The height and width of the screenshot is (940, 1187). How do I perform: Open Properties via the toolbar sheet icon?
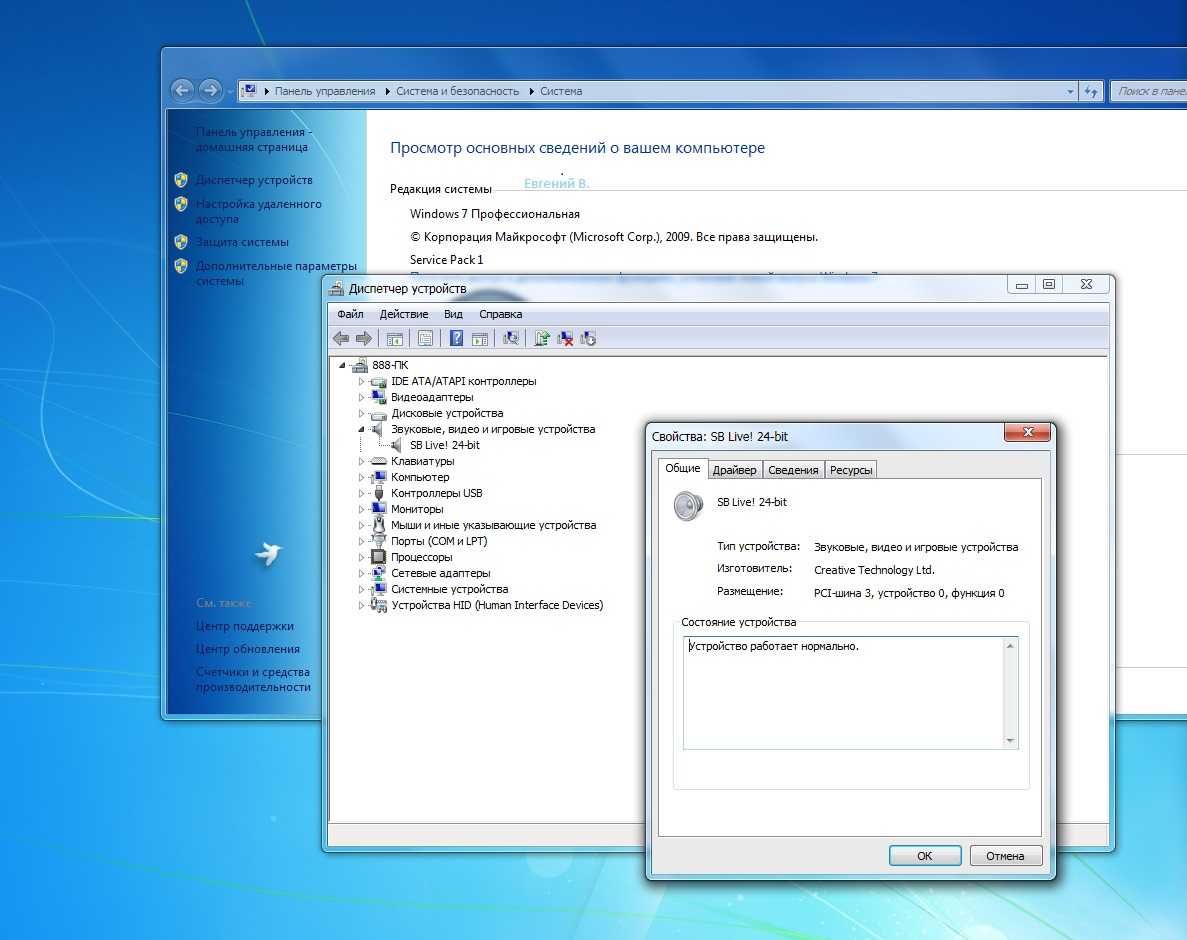(425, 338)
